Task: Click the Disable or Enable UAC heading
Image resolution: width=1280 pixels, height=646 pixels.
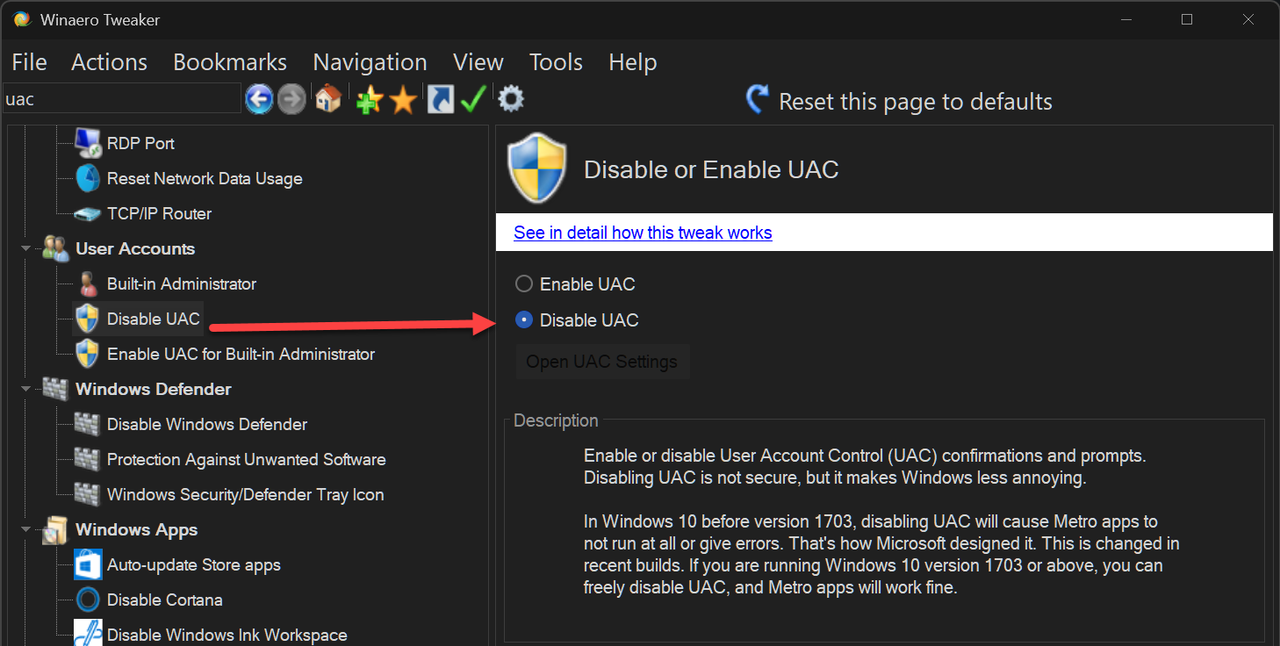Action: click(711, 170)
